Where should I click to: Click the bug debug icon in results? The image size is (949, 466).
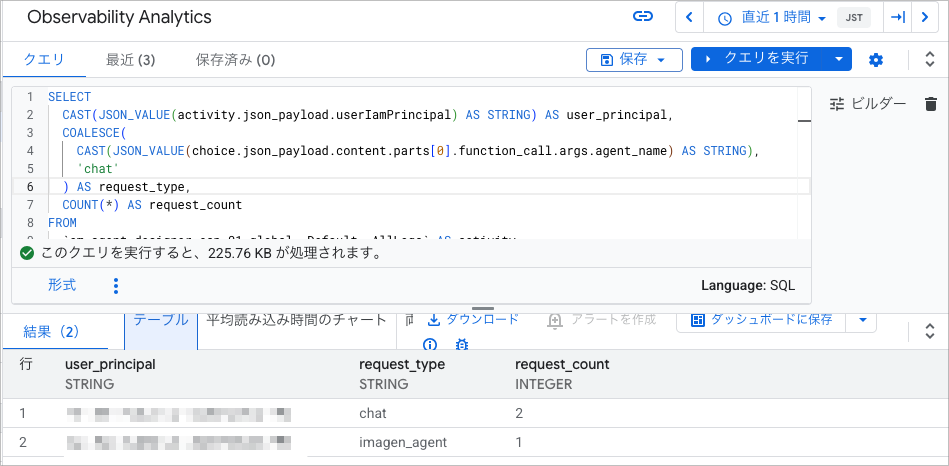tap(462, 344)
